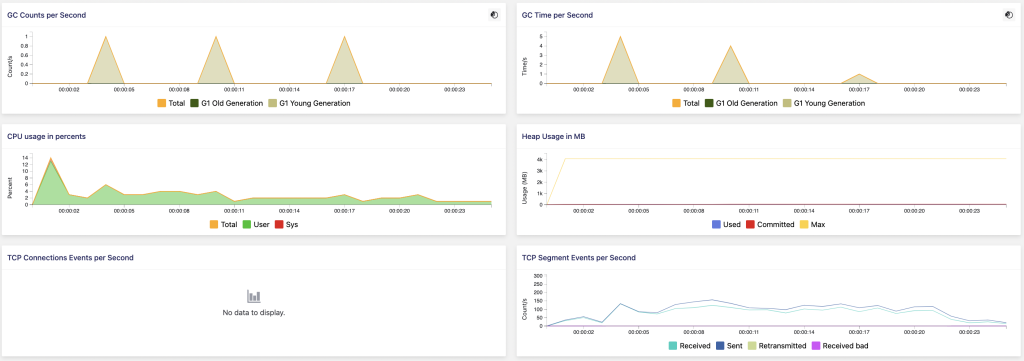Viewport: 1024px width, 361px height.
Task: Select Received in TCP Segment Events legend
Action: pos(689,345)
